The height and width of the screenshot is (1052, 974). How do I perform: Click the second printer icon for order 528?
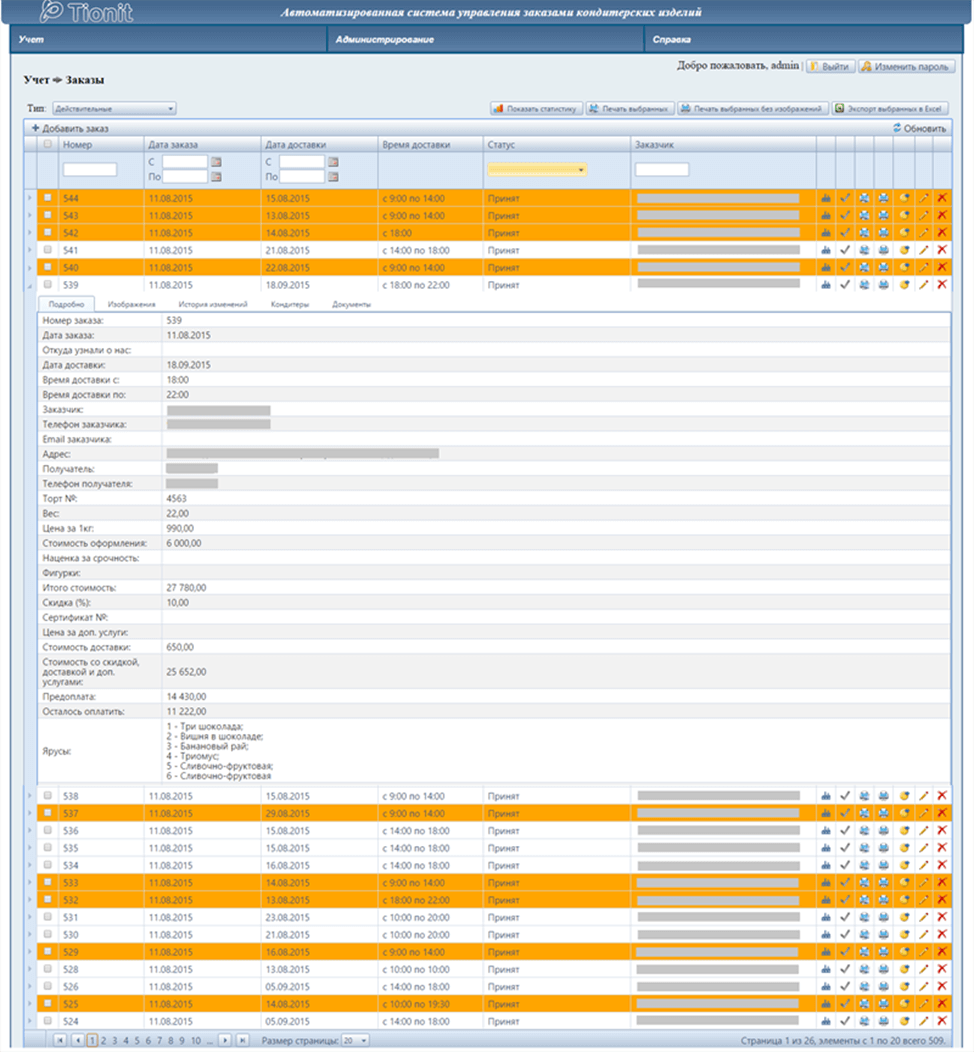[884, 969]
